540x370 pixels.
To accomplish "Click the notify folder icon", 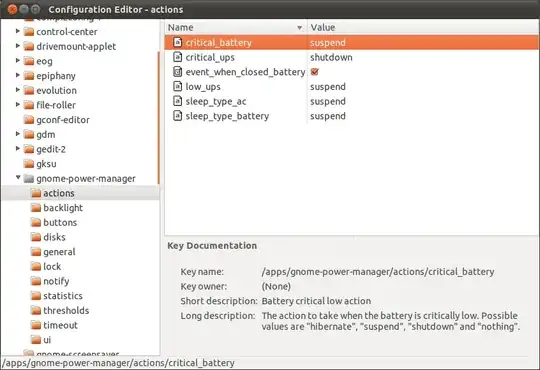I will [x=36, y=281].
